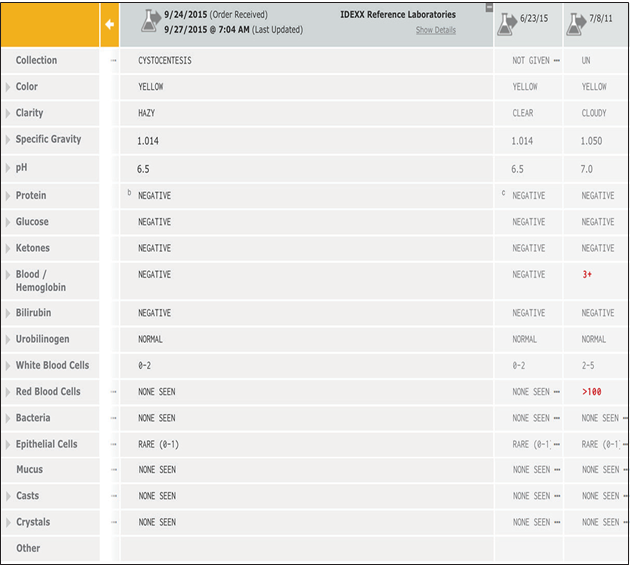Expand the Protein row
630x566 pixels.
[x=8, y=196]
